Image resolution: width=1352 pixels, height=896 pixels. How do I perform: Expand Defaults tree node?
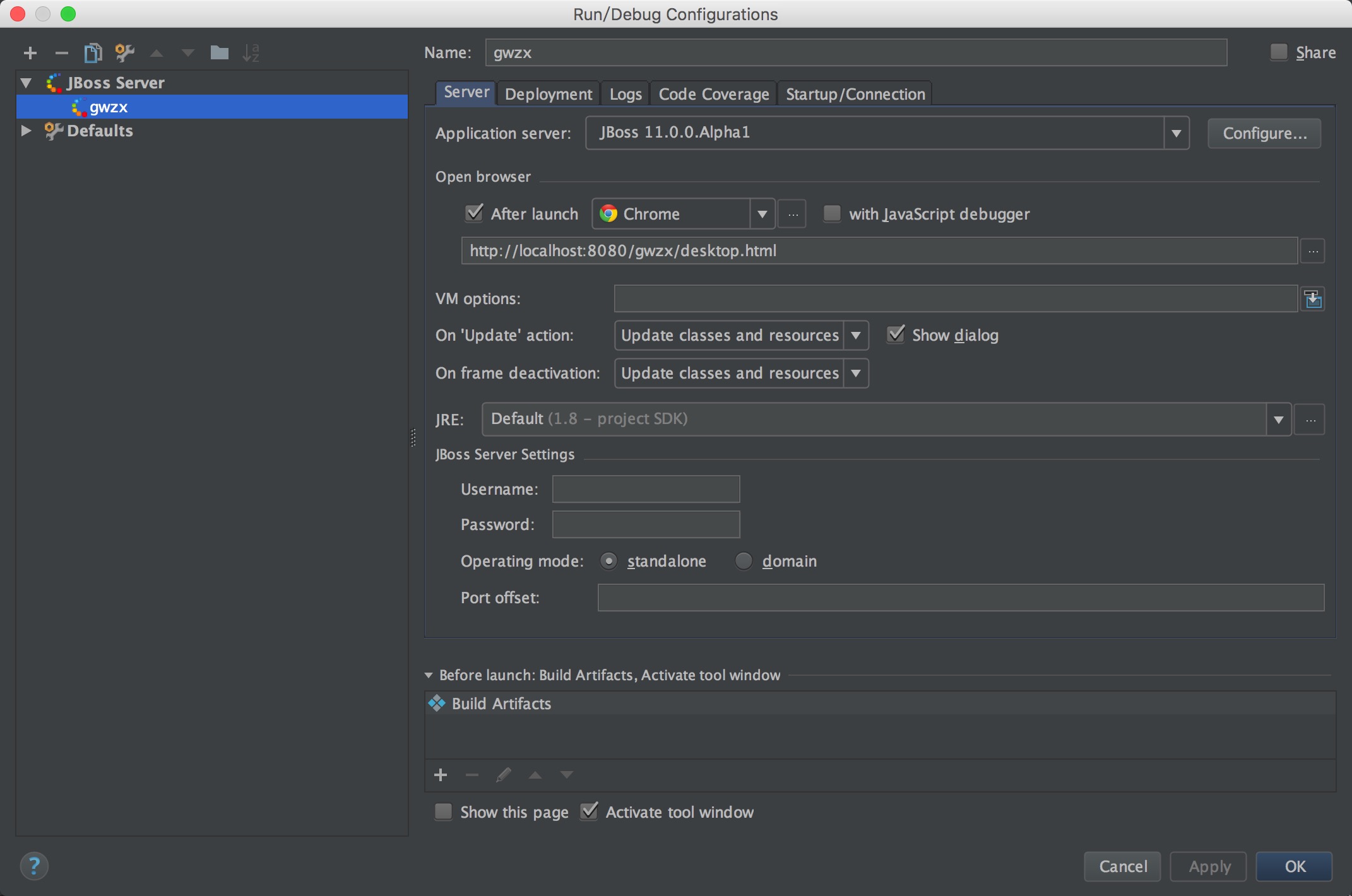[x=26, y=131]
